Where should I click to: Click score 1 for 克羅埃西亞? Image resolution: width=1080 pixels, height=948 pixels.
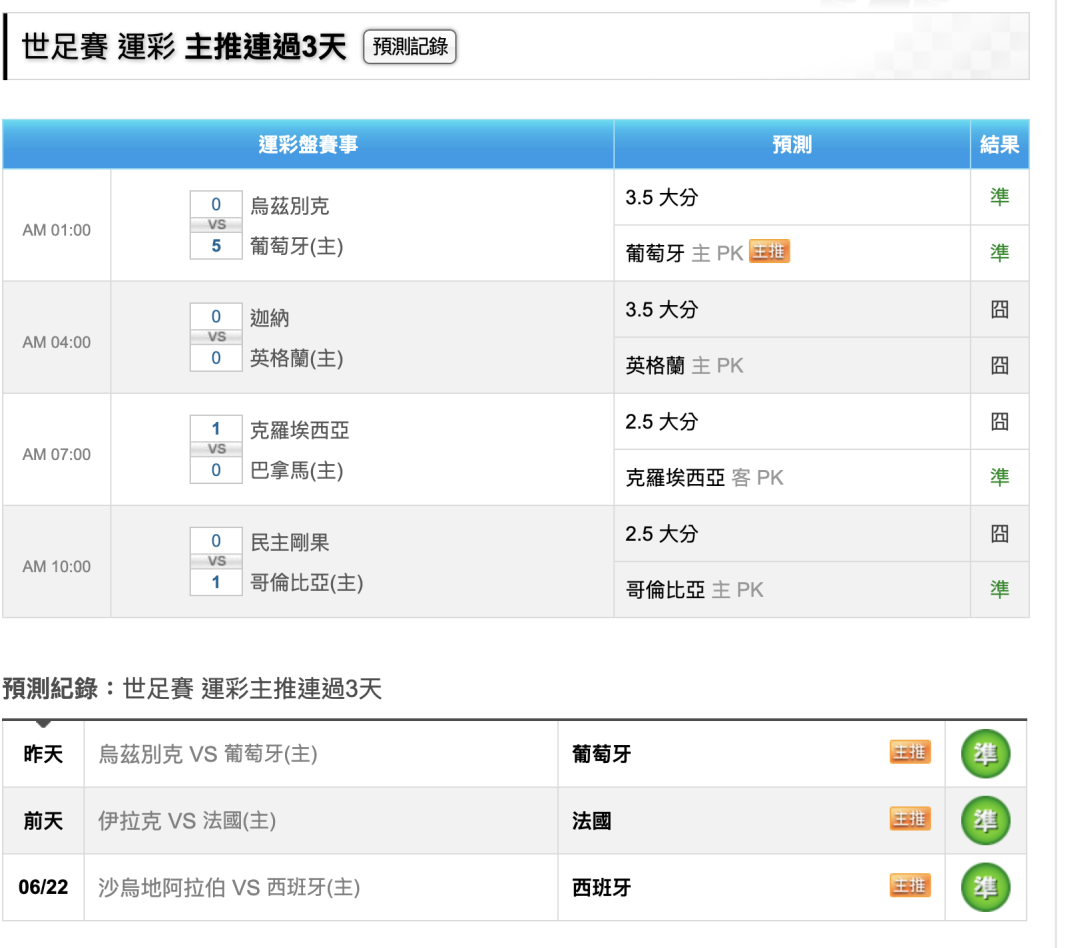216,429
